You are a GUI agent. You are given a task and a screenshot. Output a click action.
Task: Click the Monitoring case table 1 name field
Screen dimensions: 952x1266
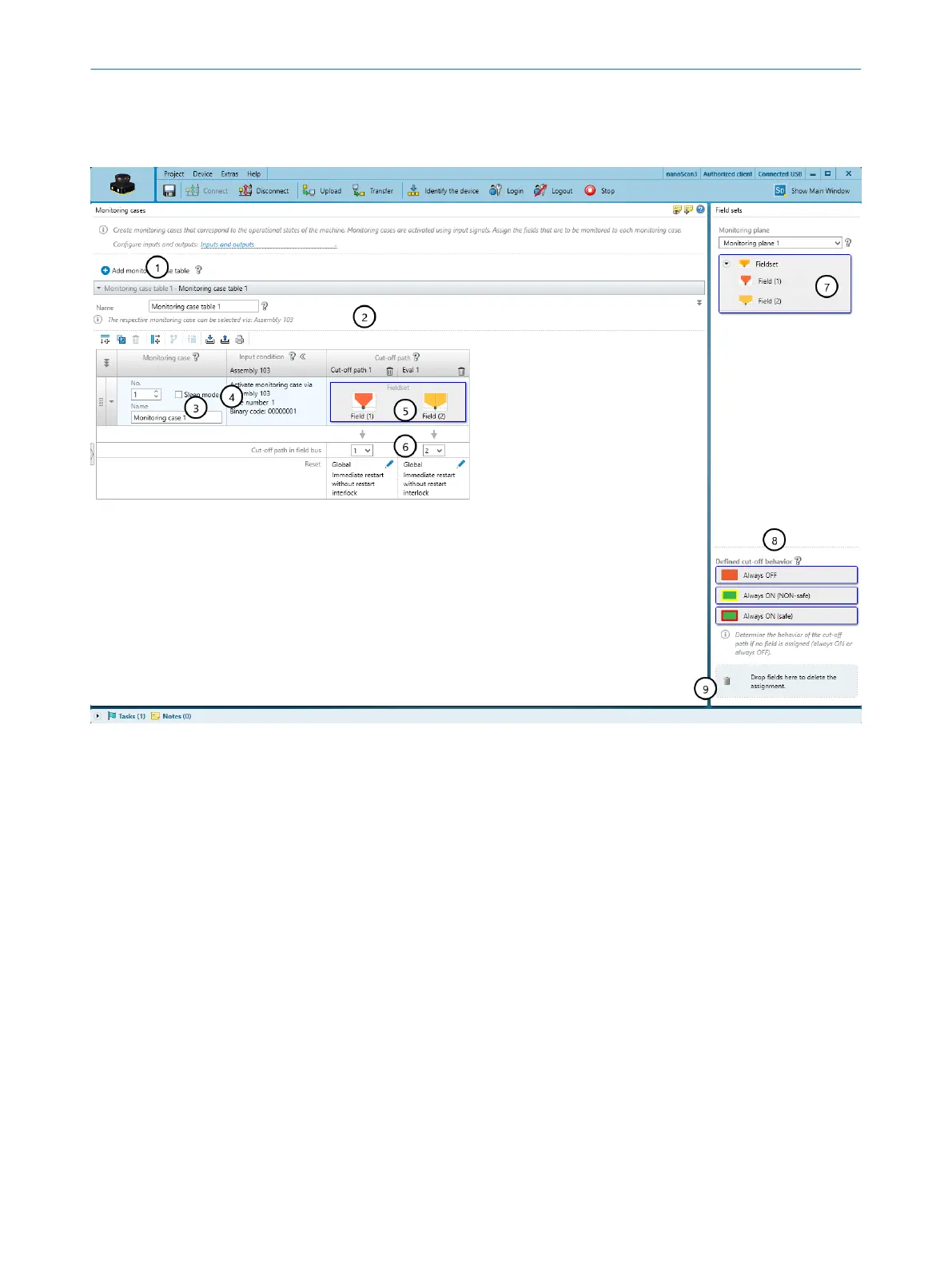click(x=204, y=306)
